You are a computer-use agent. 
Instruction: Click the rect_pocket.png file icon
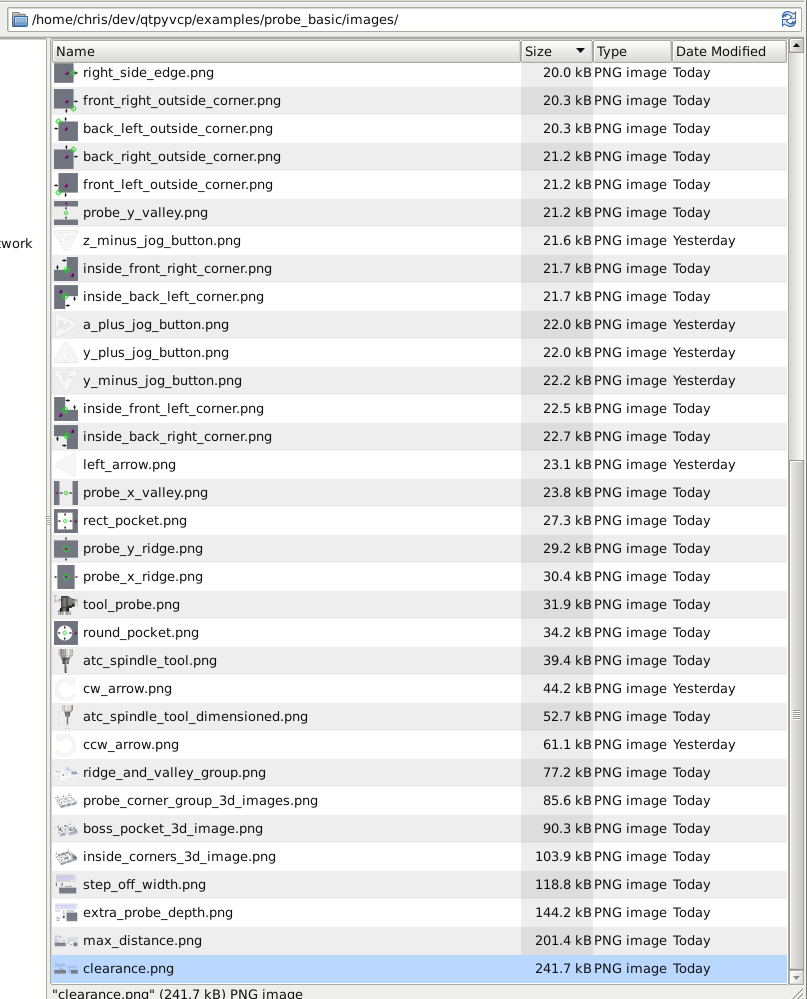(x=66, y=521)
